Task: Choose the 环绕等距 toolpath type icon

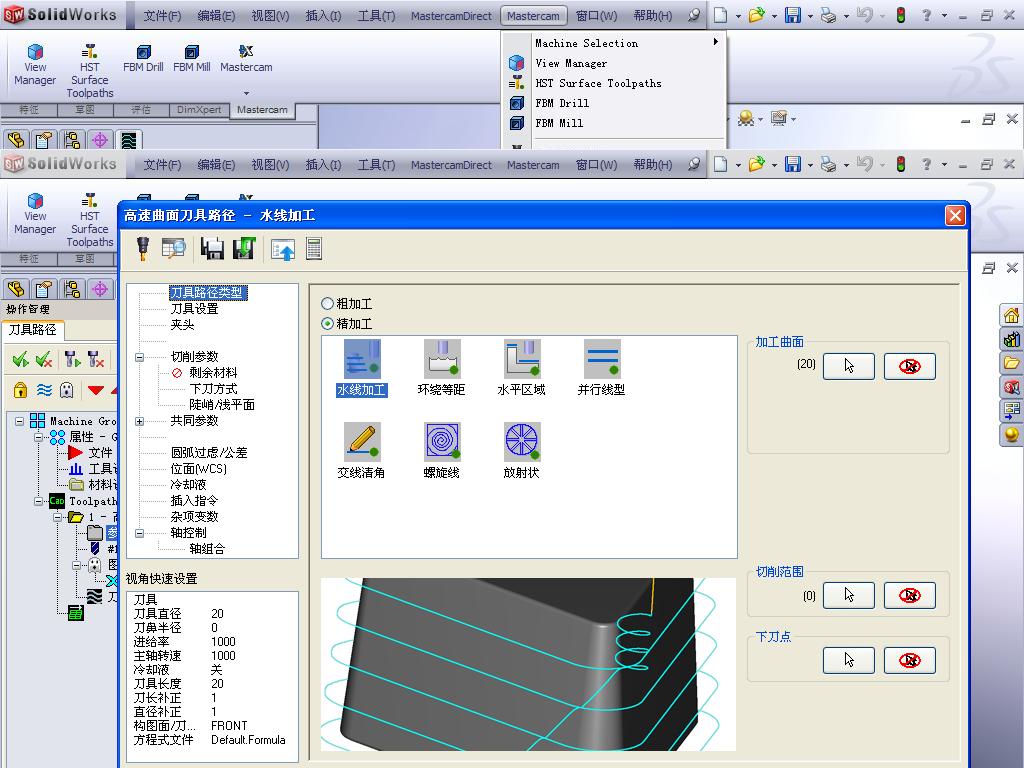Action: 441,368
